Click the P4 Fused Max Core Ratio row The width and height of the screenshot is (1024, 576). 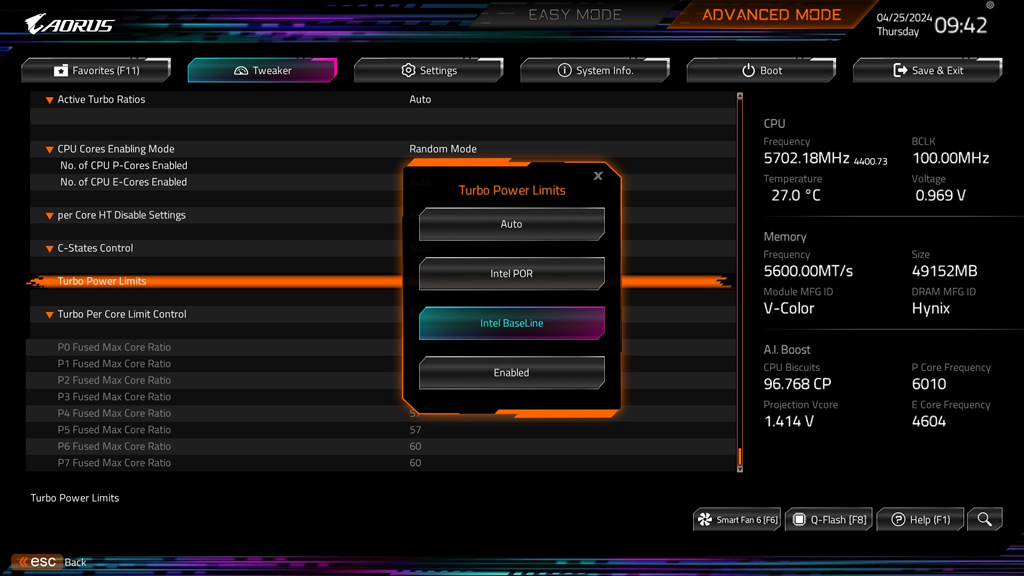381,413
